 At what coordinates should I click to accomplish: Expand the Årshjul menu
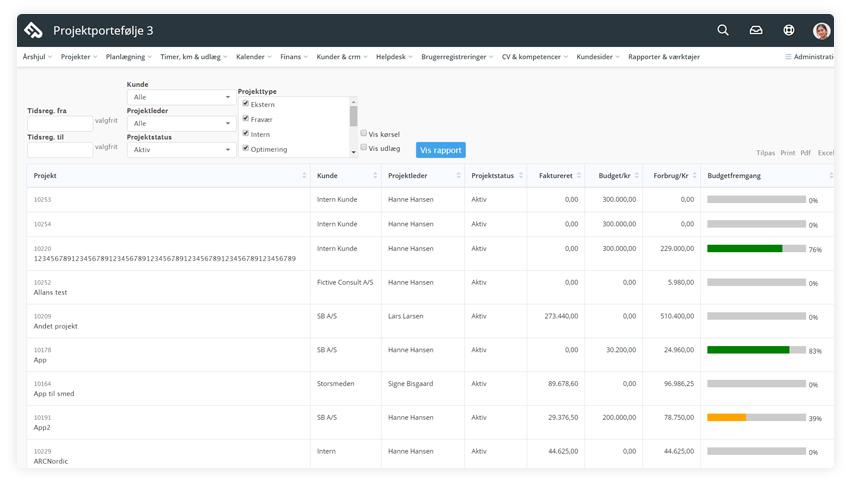(37, 56)
